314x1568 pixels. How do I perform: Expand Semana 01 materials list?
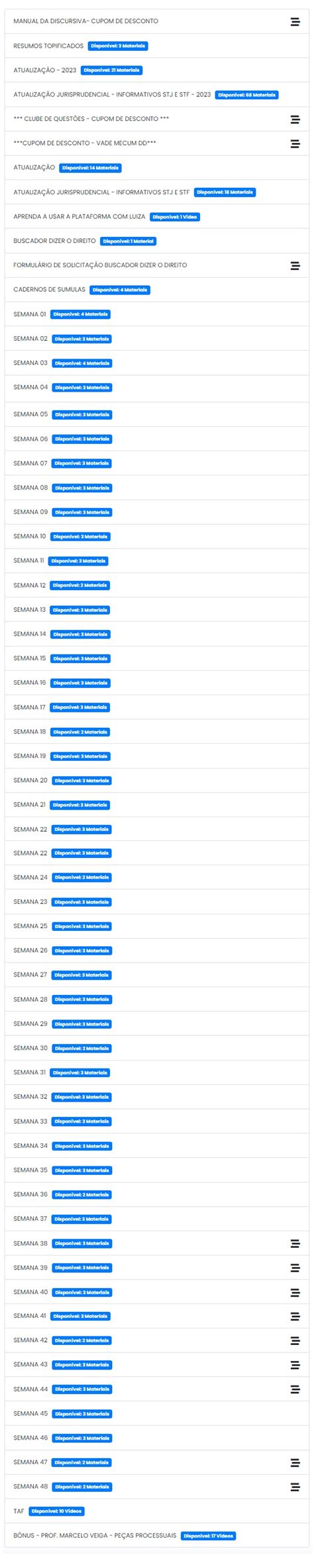(157, 314)
